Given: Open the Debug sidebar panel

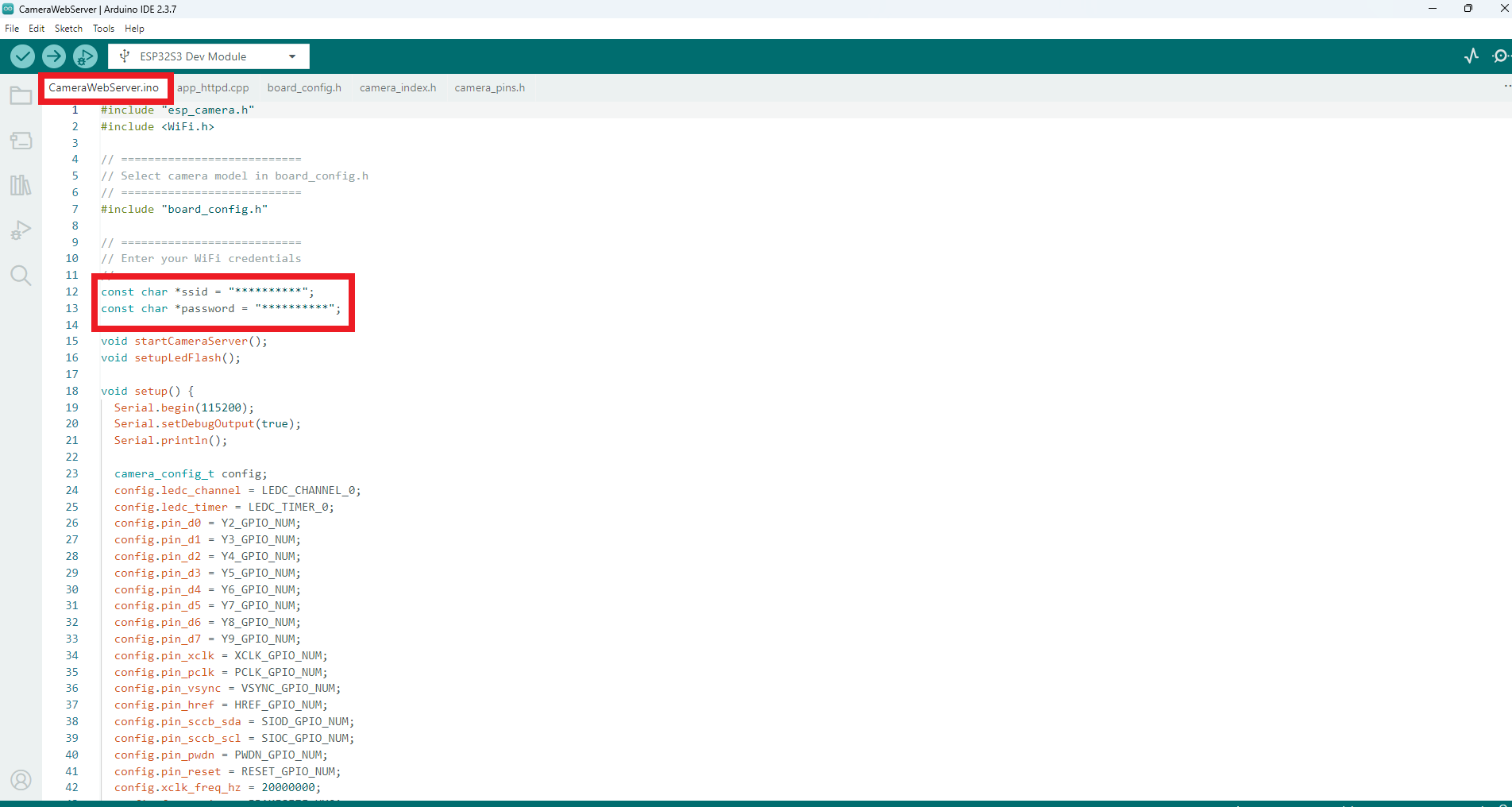Looking at the screenshot, I should (21, 230).
